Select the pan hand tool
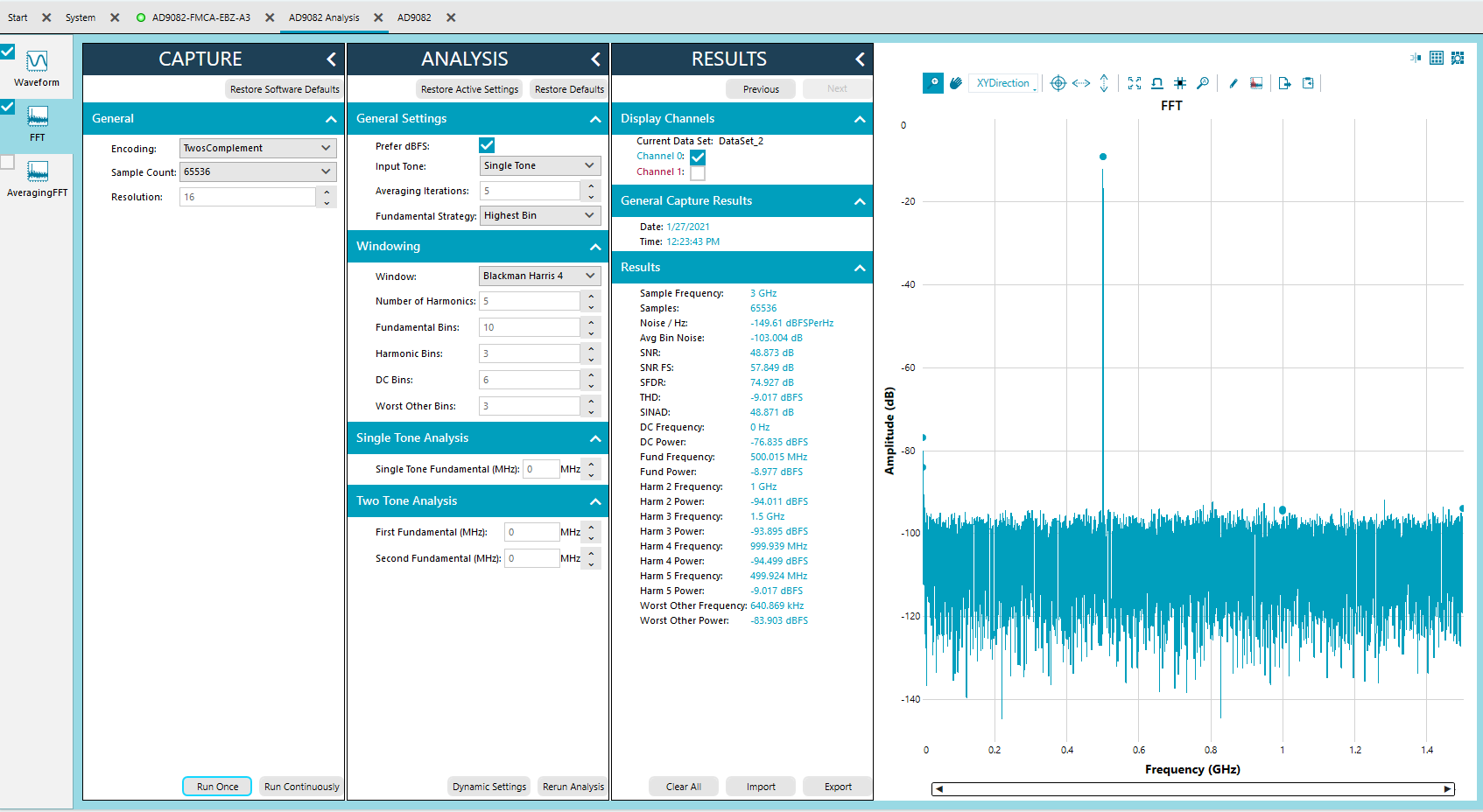Screen dimensions: 1483x812 [956, 83]
